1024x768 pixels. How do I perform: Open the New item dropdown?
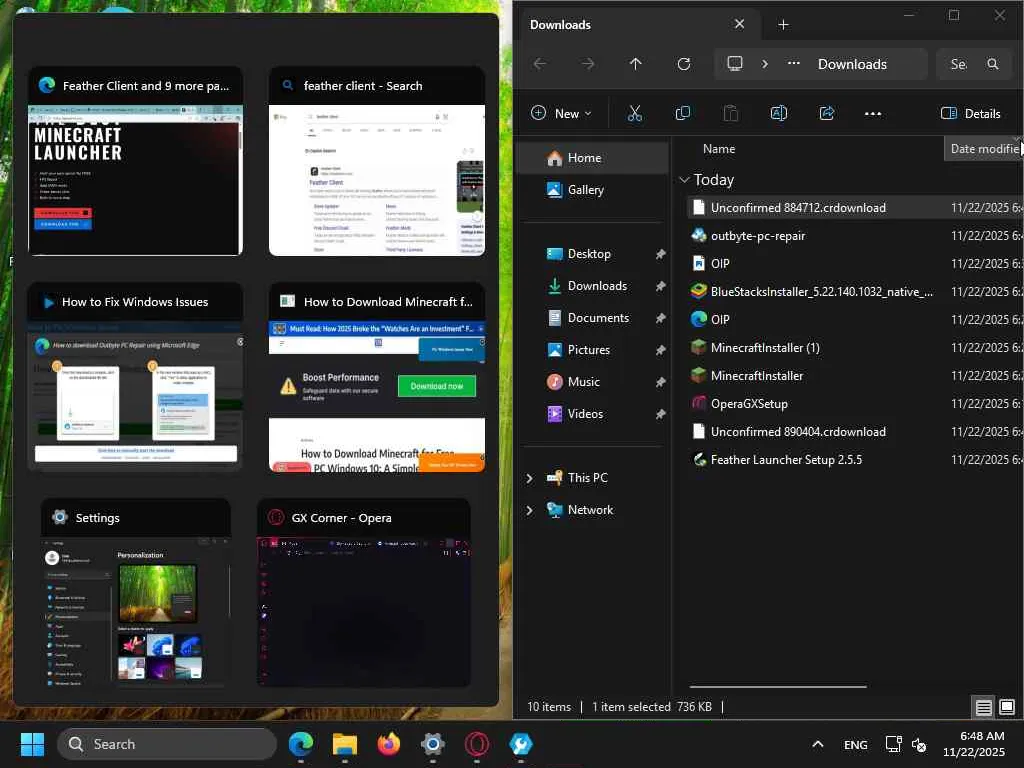click(x=562, y=113)
